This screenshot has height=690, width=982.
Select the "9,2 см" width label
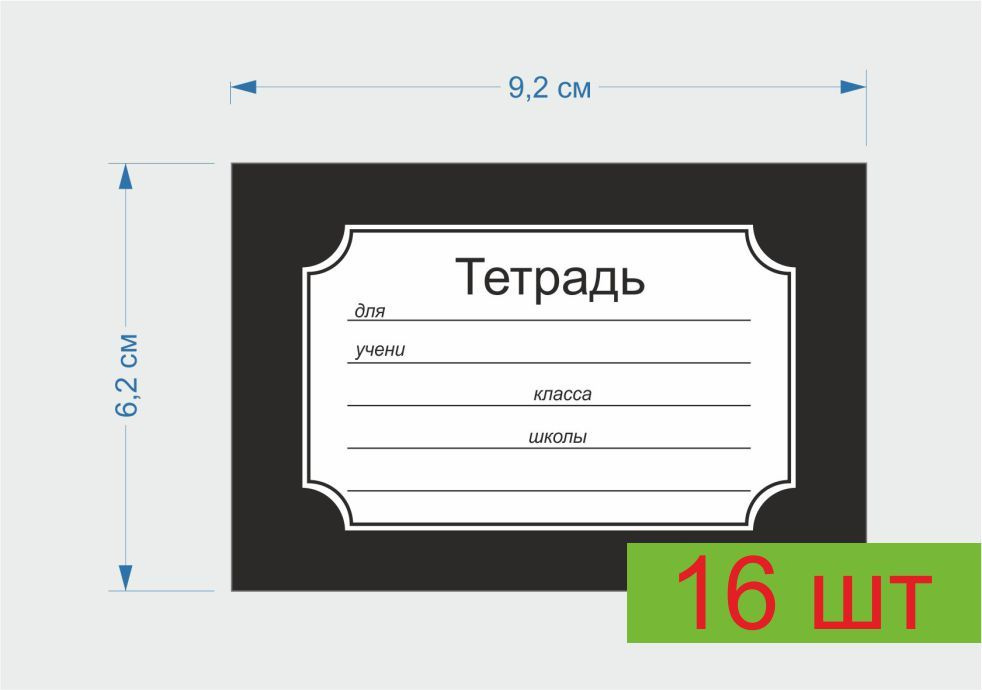tap(550, 88)
